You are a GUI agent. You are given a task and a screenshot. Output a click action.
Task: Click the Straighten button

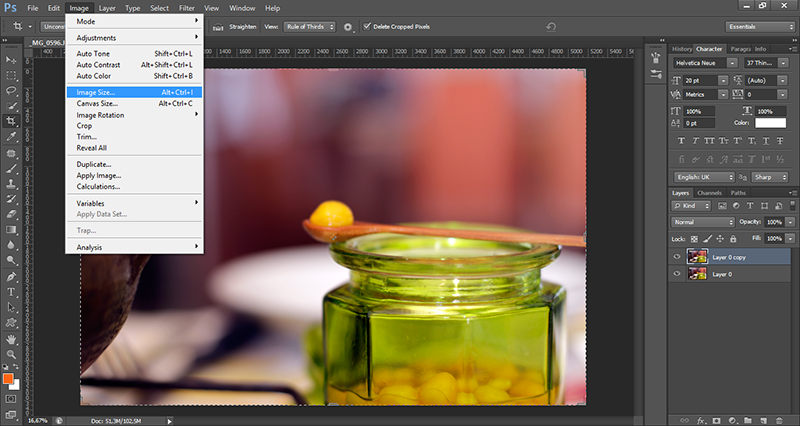241,26
